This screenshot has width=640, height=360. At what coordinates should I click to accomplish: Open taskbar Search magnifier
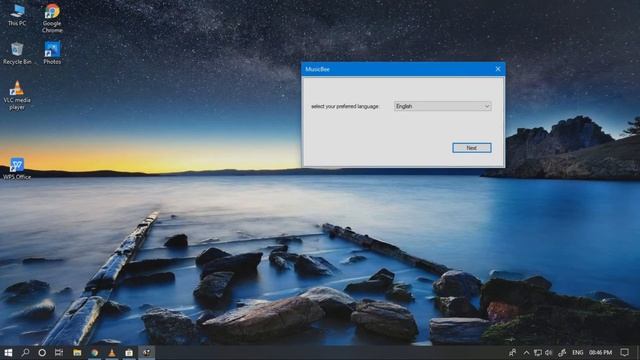[x=25, y=352]
